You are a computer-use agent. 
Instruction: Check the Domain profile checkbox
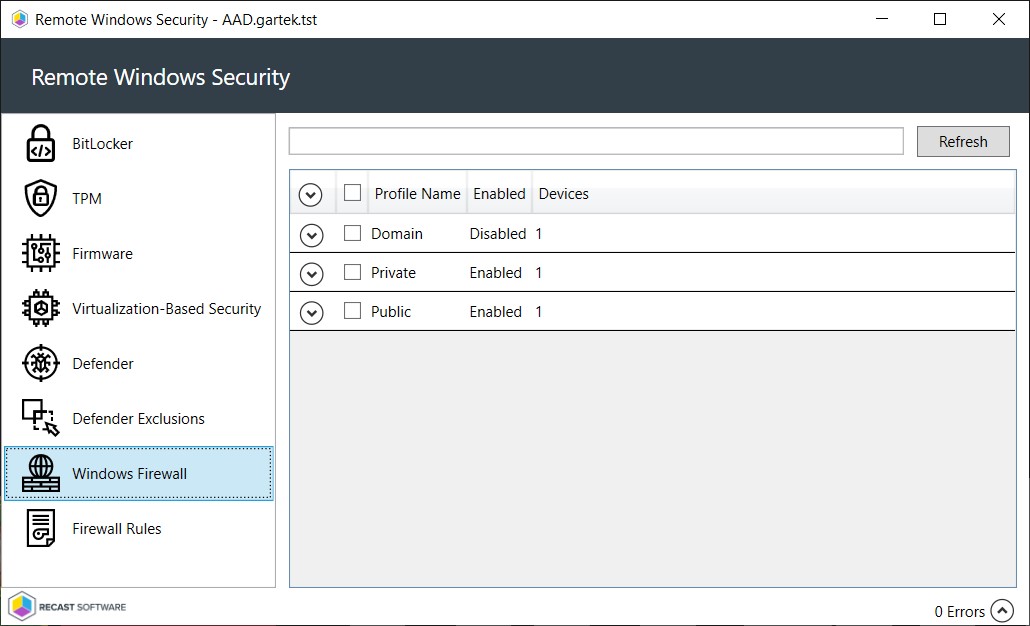[353, 233]
